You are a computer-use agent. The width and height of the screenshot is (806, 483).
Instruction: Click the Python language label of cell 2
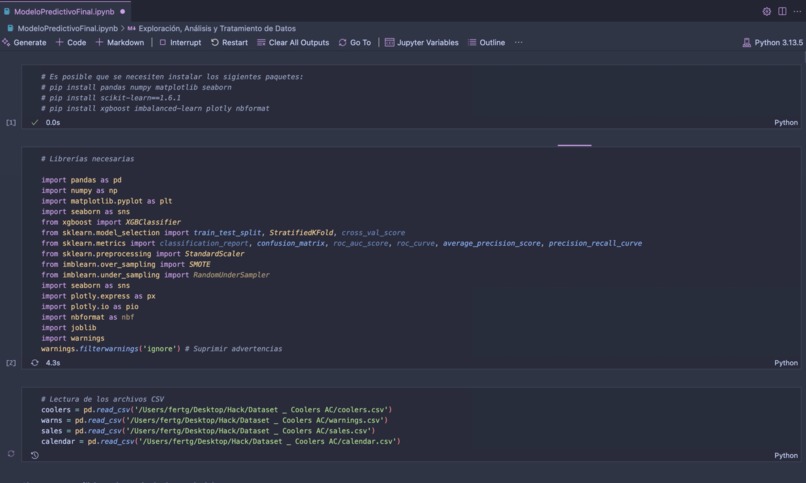pyautogui.click(x=786, y=363)
